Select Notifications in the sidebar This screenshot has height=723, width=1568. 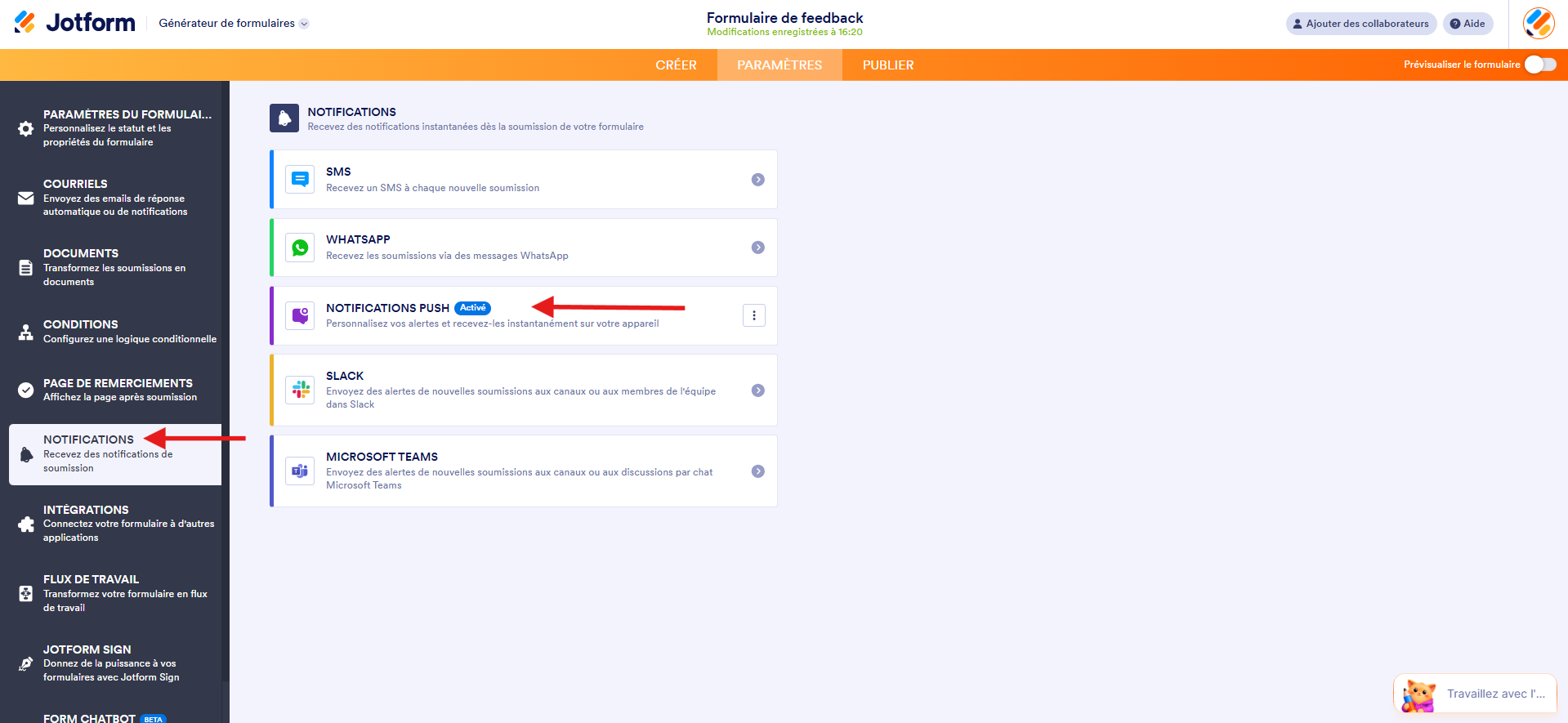click(x=114, y=454)
